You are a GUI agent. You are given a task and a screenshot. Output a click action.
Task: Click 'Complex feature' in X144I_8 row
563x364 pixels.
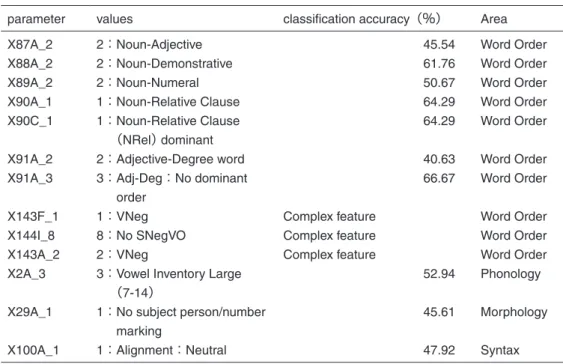pyautogui.click(x=329, y=235)
